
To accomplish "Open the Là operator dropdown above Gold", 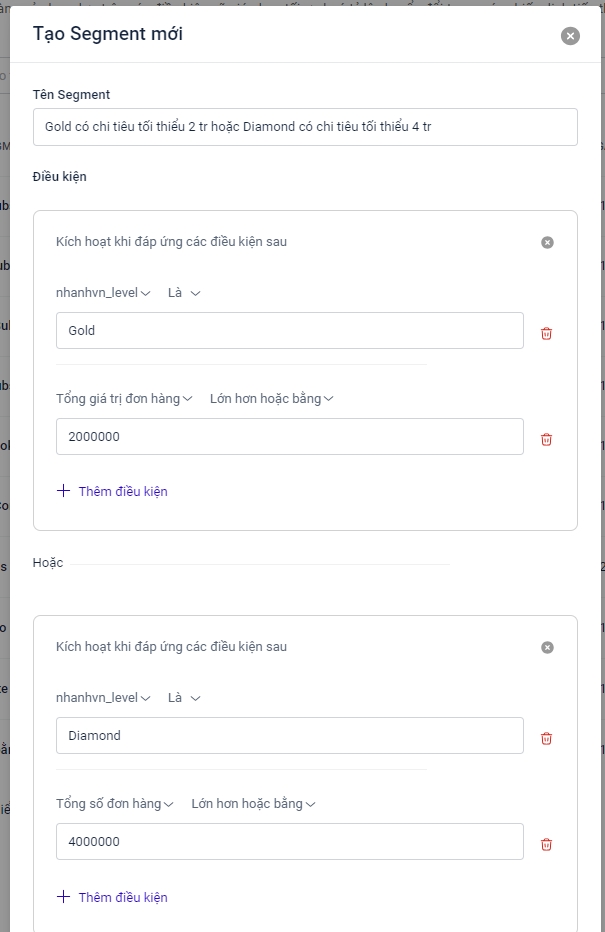I will 184,293.
